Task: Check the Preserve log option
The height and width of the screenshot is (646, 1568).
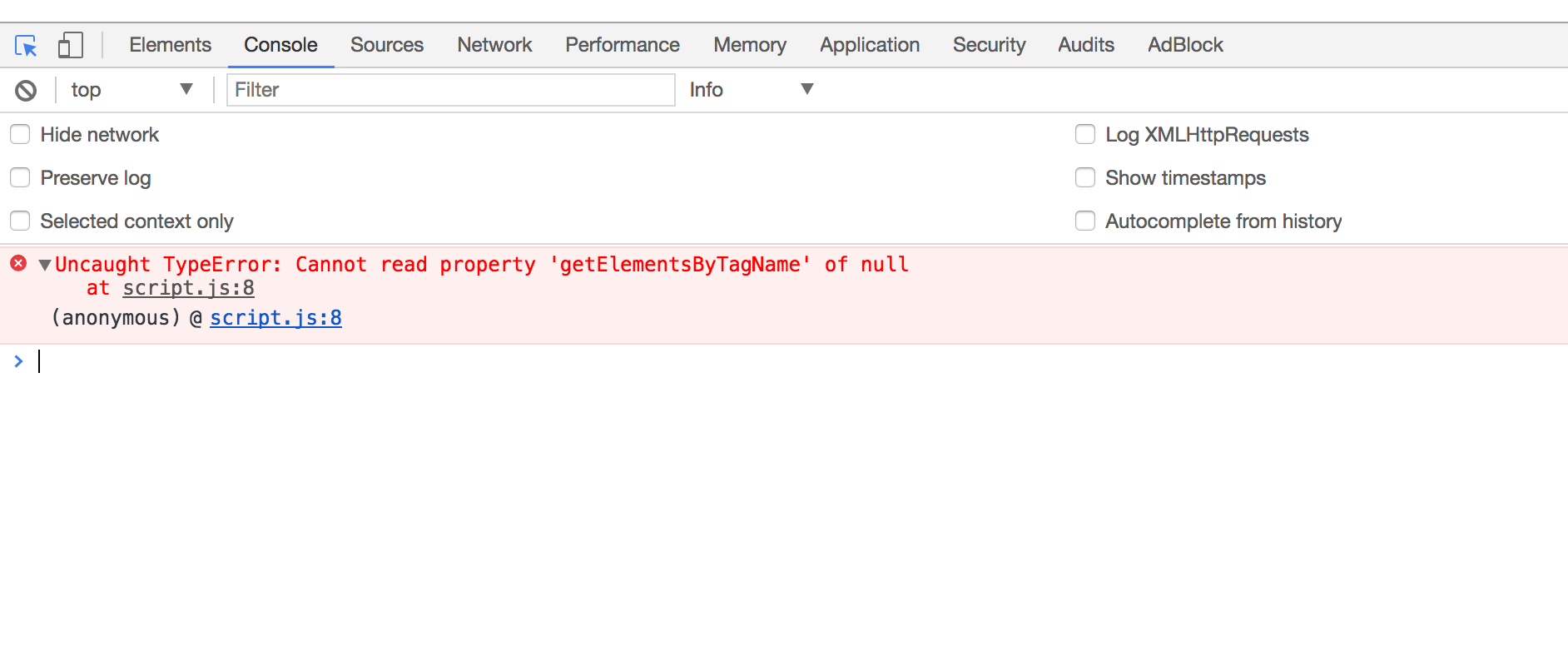Action: [20, 178]
